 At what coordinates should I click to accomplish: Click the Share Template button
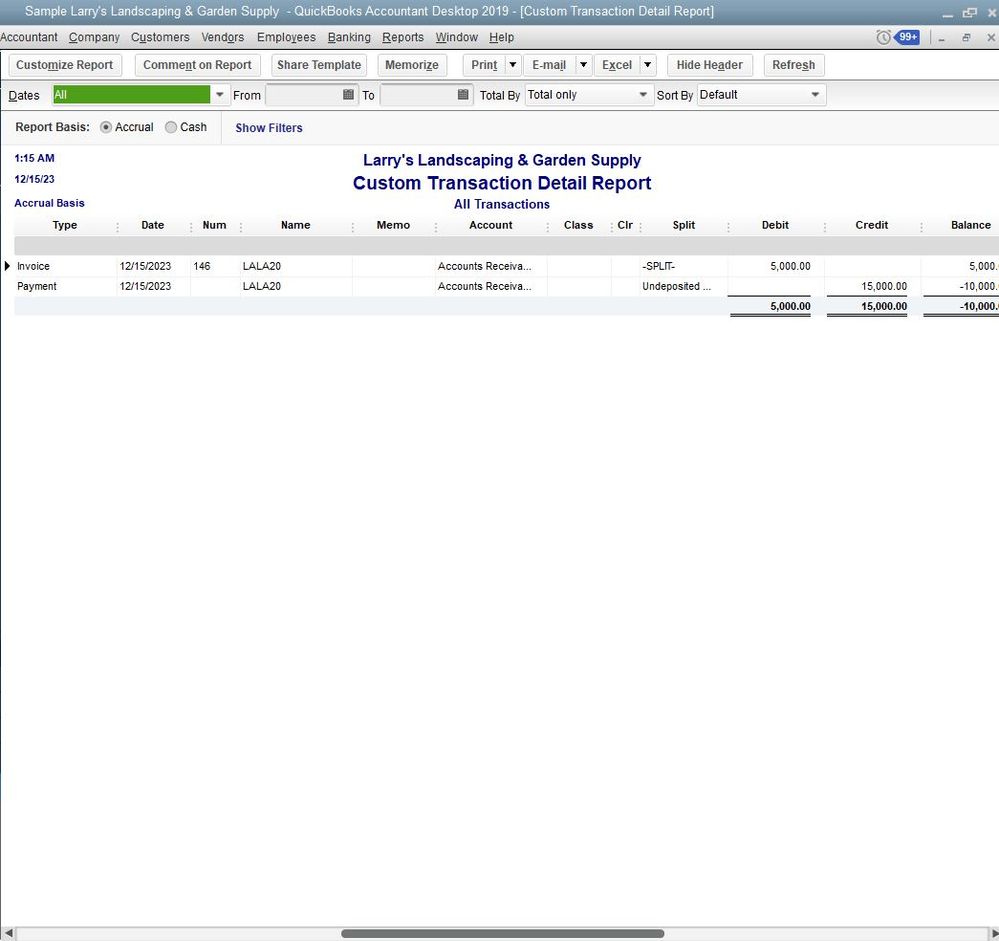coord(319,65)
